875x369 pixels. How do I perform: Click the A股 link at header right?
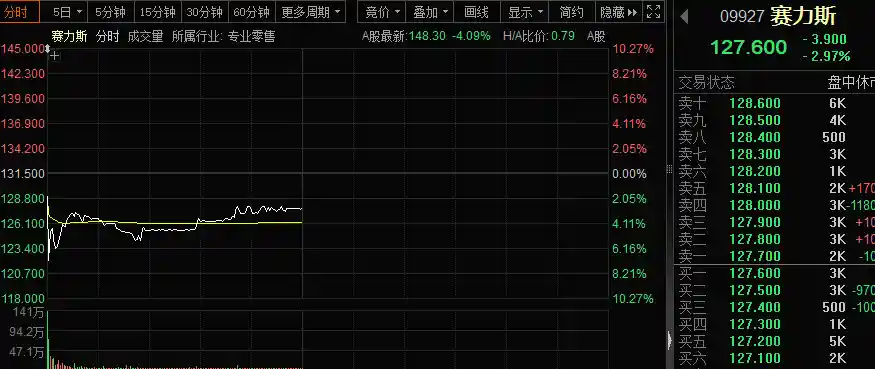point(596,37)
